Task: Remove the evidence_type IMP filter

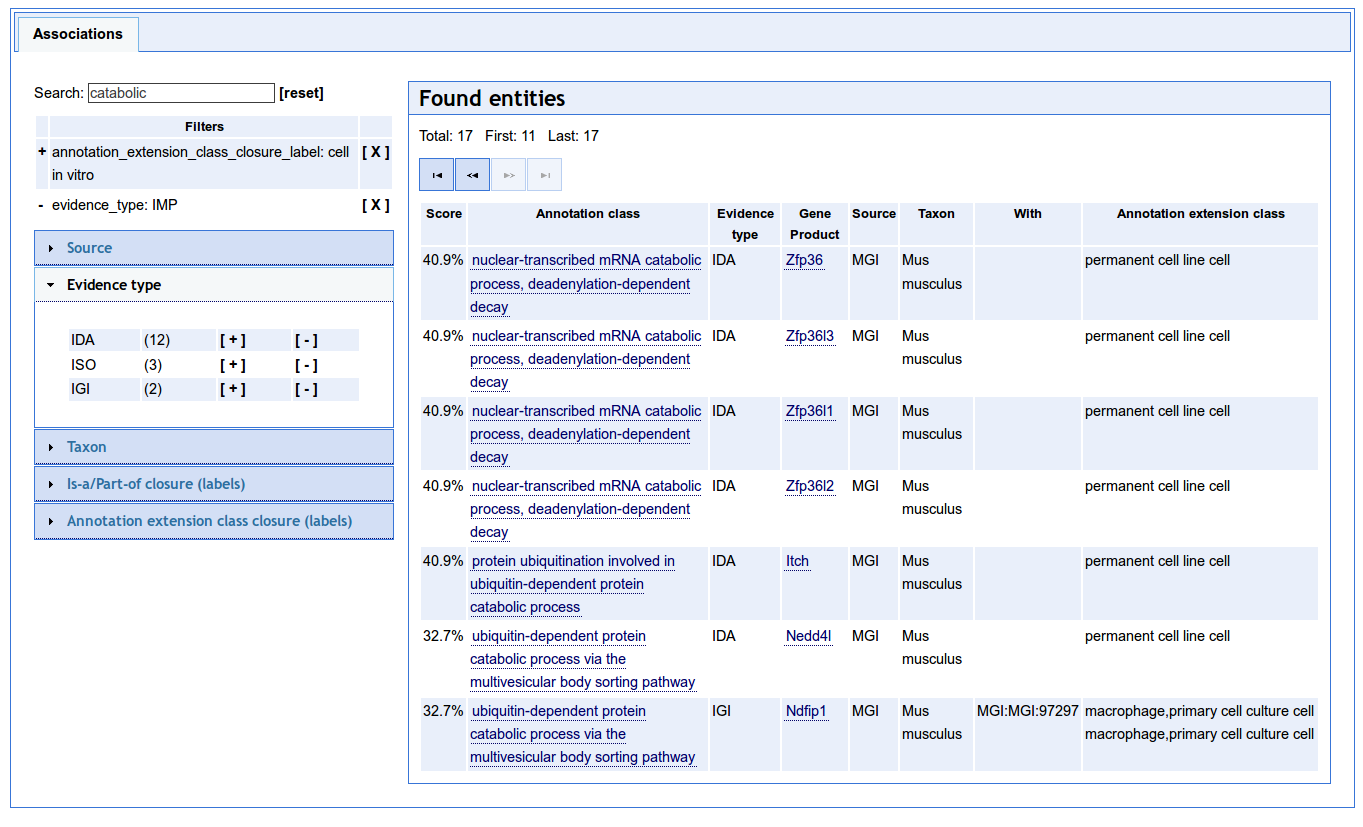Action: click(375, 205)
